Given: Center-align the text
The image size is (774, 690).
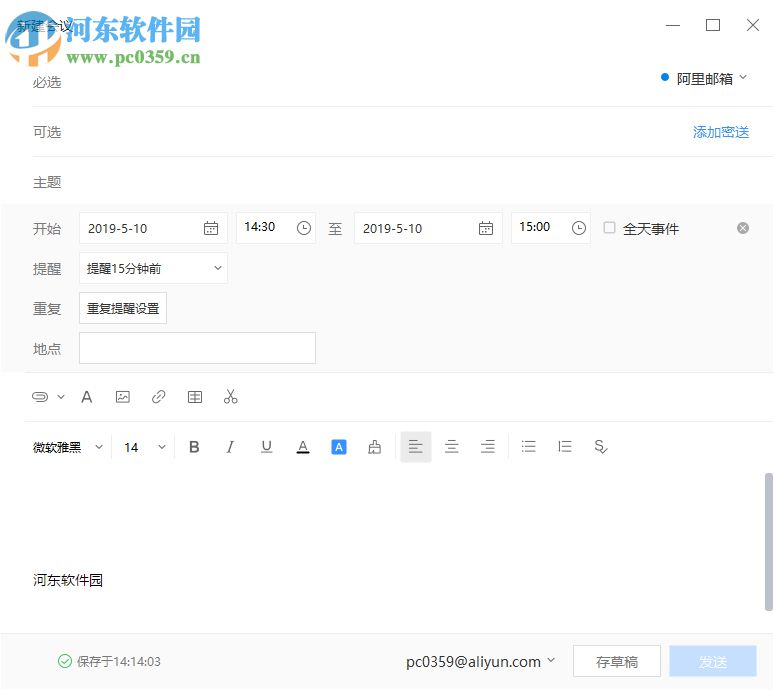Looking at the screenshot, I should click(452, 447).
